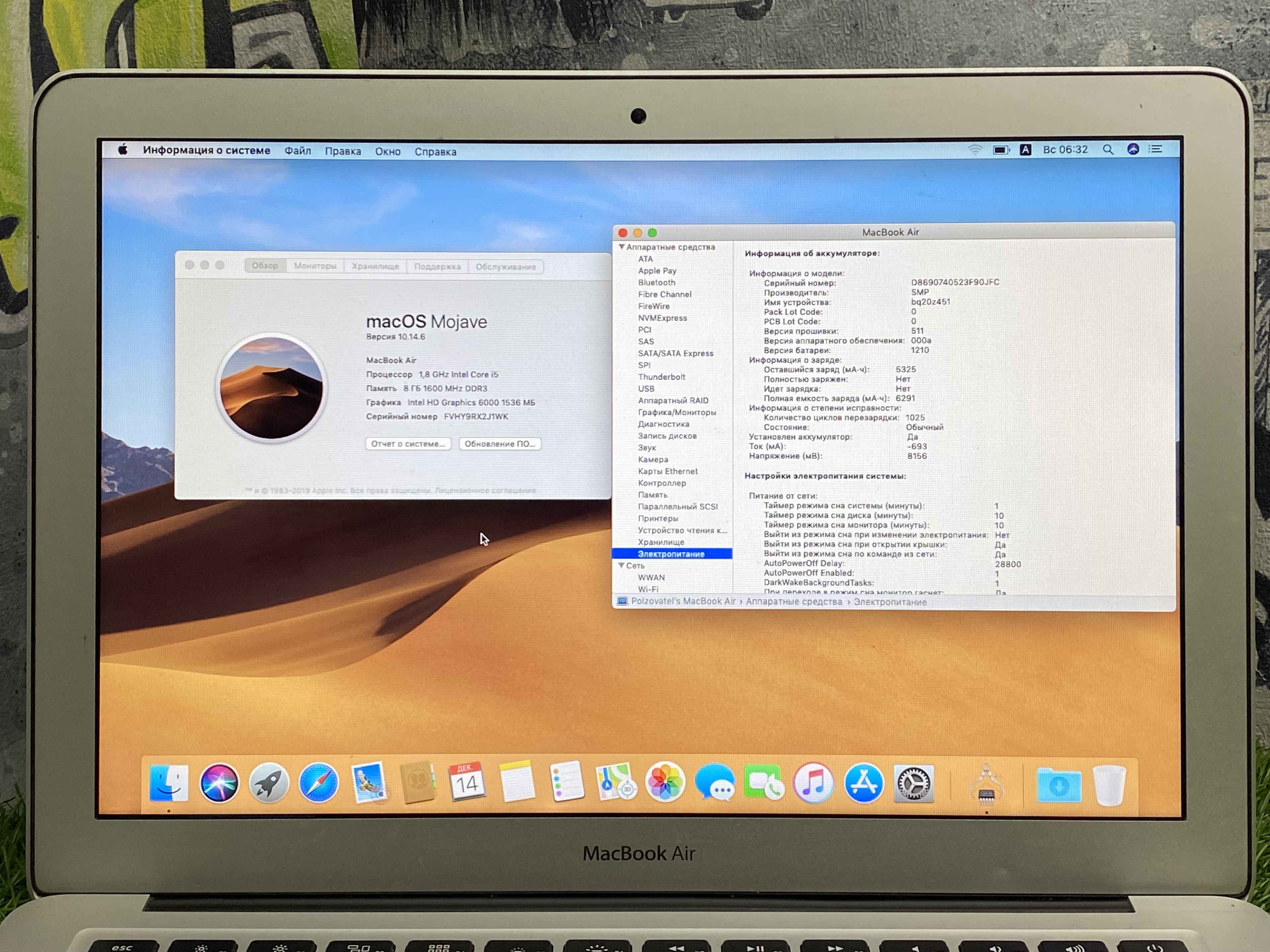Viewport: 1270px width, 952px height.
Task: Select Графика/Мониторы in the sidebar
Action: 676,412
